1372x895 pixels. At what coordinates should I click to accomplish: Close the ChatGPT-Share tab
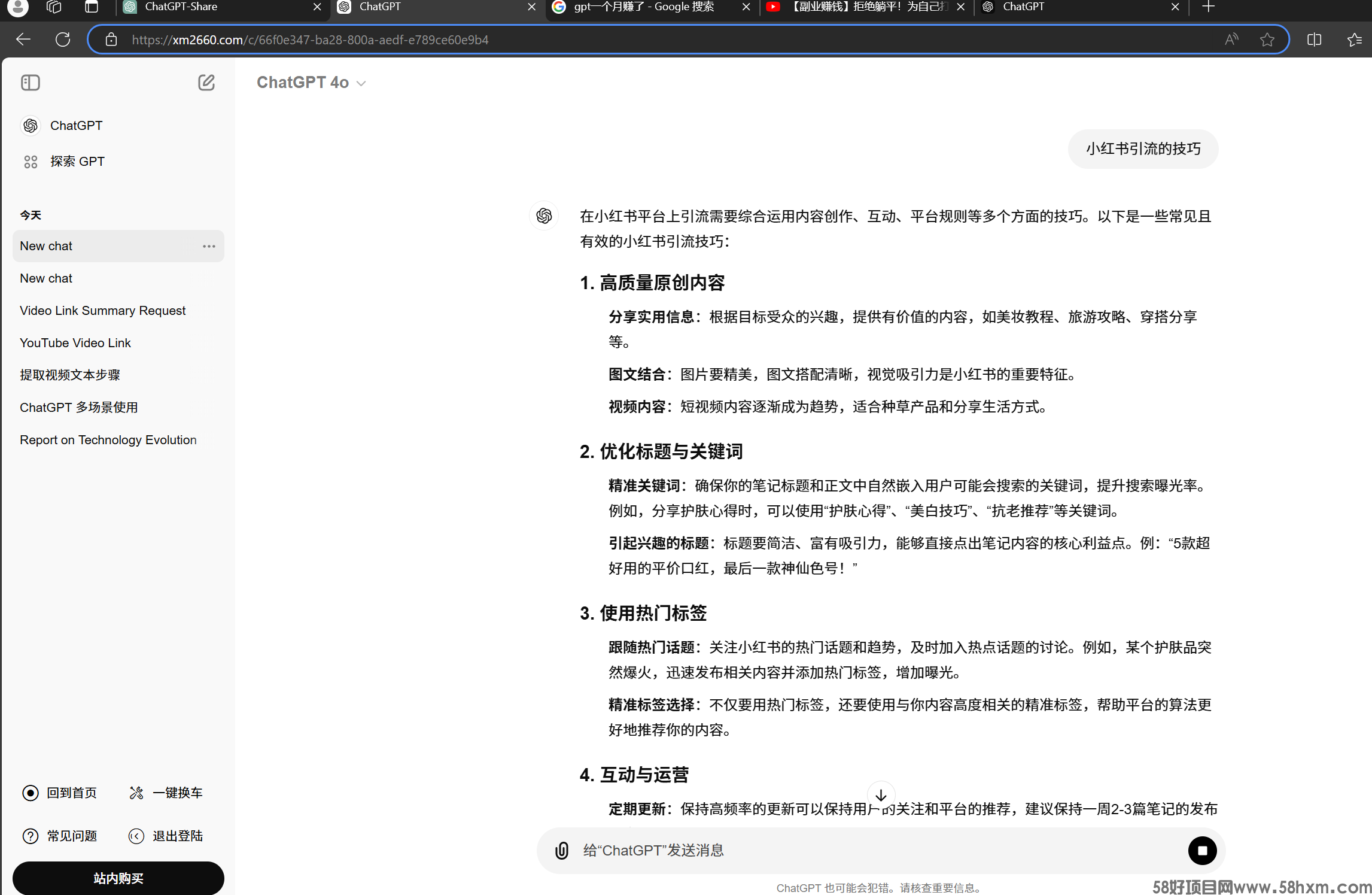[x=317, y=7]
